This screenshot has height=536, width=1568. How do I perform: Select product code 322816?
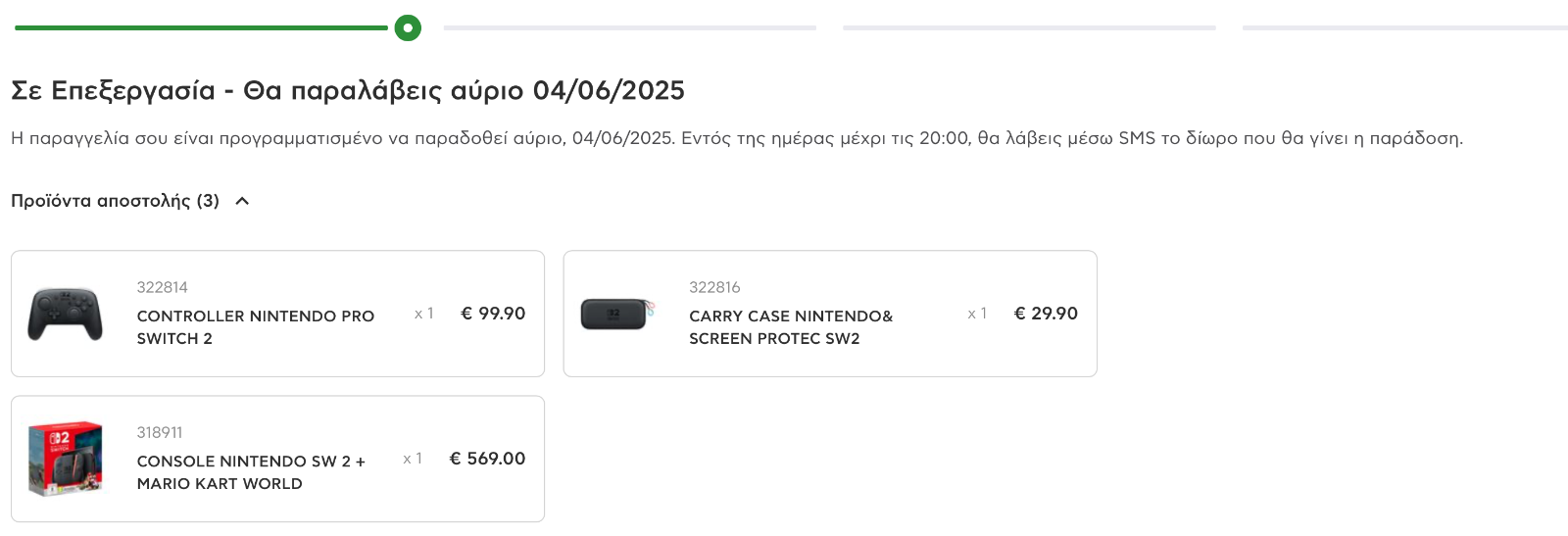(714, 287)
